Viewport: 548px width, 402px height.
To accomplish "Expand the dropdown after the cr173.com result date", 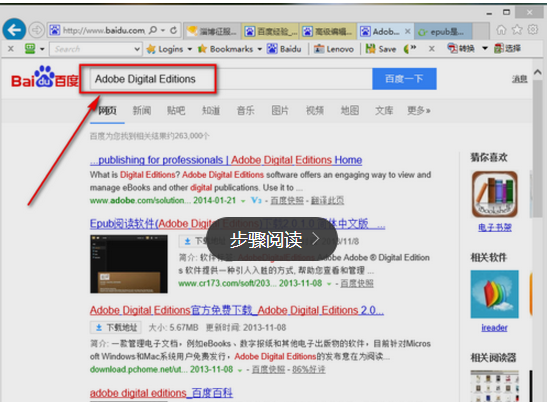I will pyautogui.click(x=329, y=283).
